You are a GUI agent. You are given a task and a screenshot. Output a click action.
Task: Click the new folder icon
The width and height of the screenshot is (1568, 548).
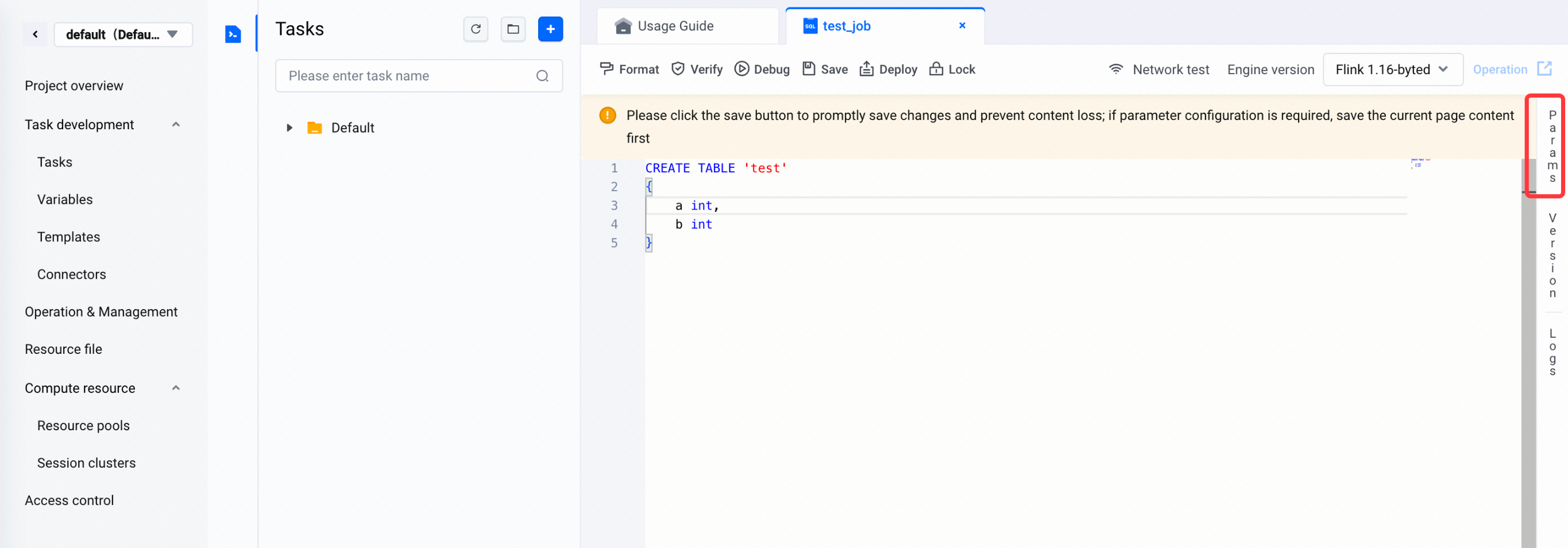(x=513, y=29)
